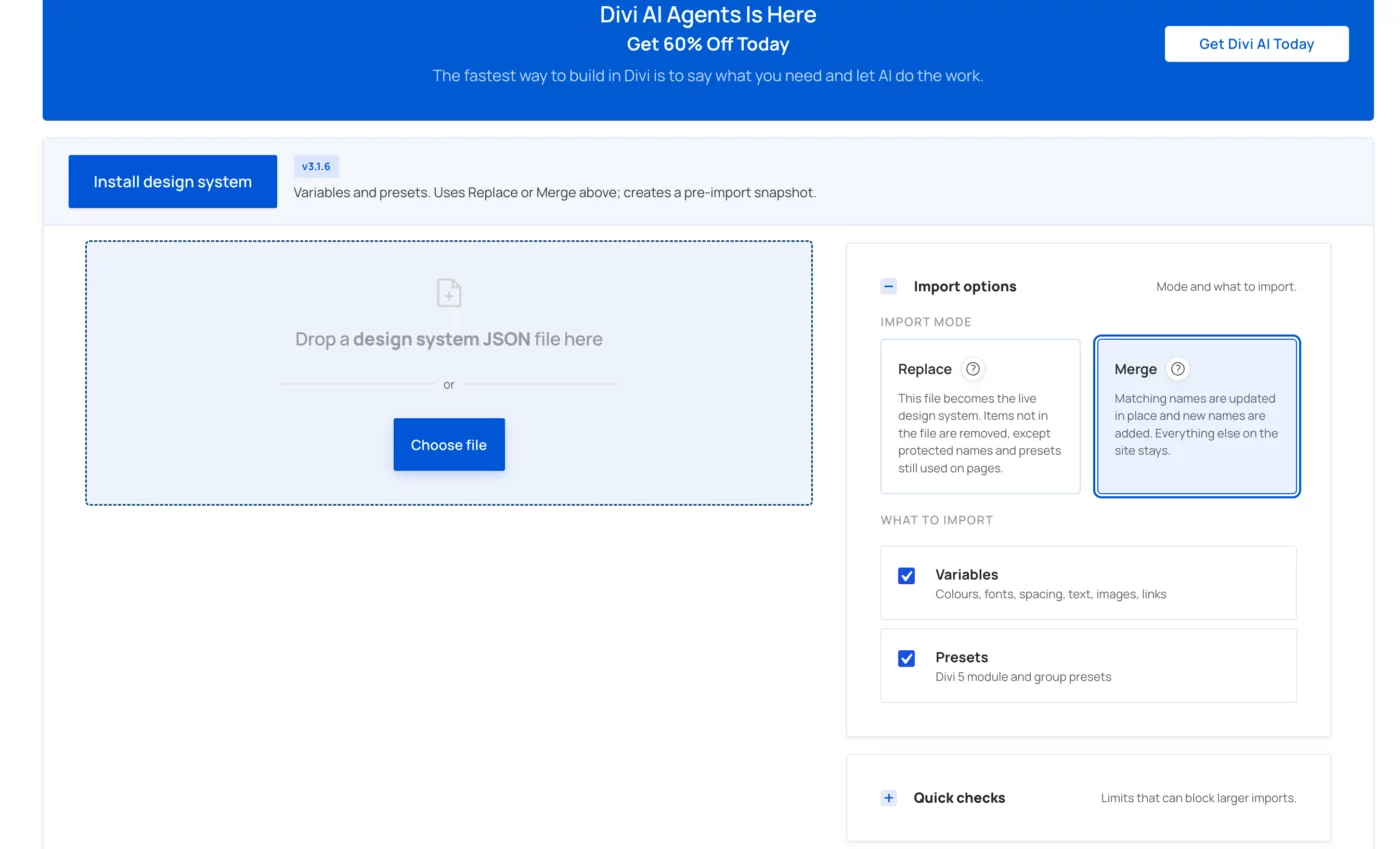Screen dimensions: 1400x849
Task: Uncheck the Presets checkbox
Action: (x=907, y=658)
